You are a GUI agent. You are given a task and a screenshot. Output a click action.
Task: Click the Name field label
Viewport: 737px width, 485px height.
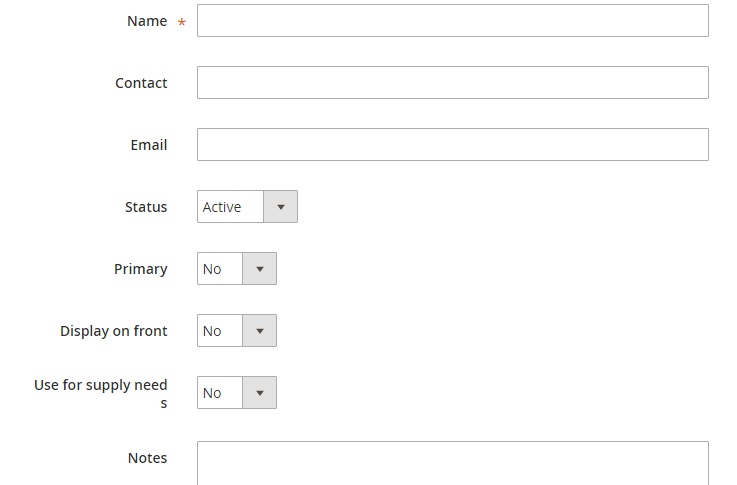(147, 21)
